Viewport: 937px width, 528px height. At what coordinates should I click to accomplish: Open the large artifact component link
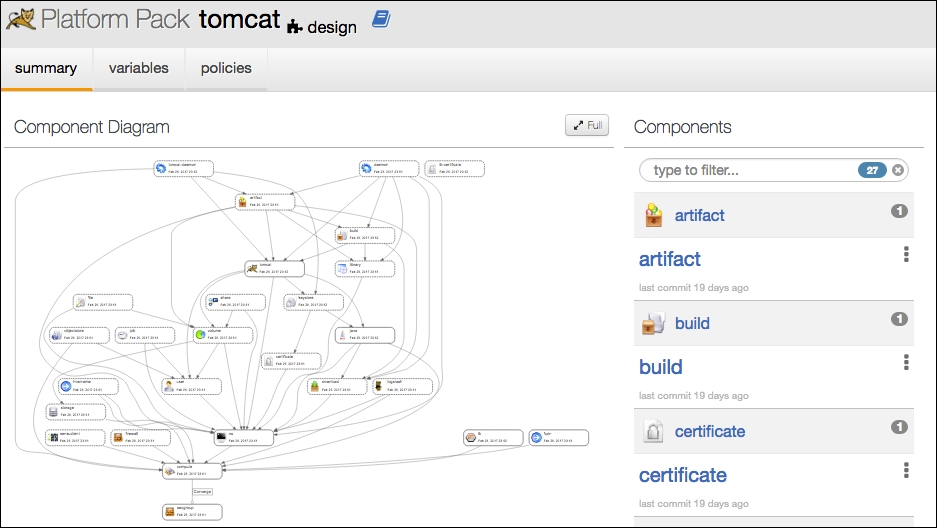click(x=669, y=259)
